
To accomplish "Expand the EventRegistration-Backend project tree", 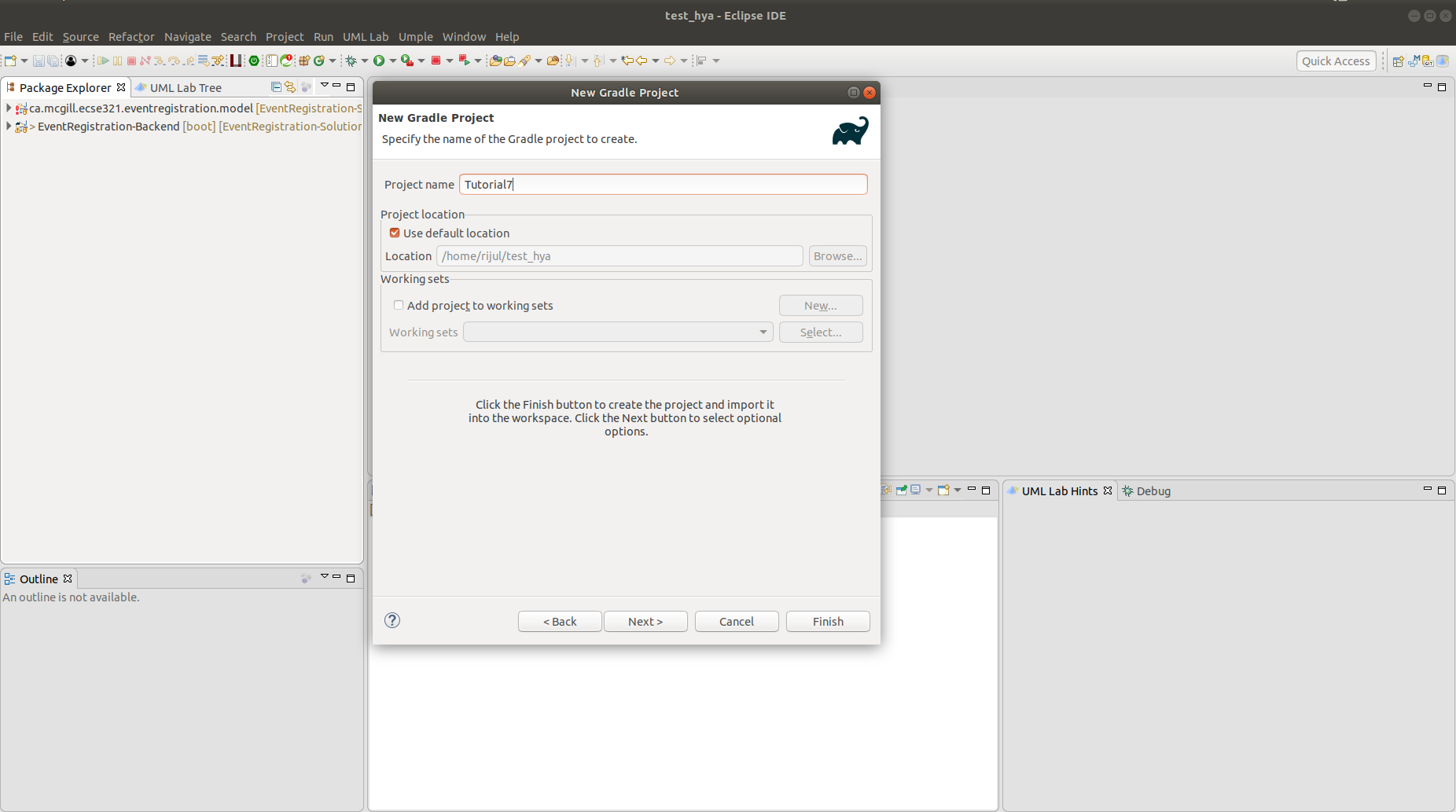I will pos(8,126).
